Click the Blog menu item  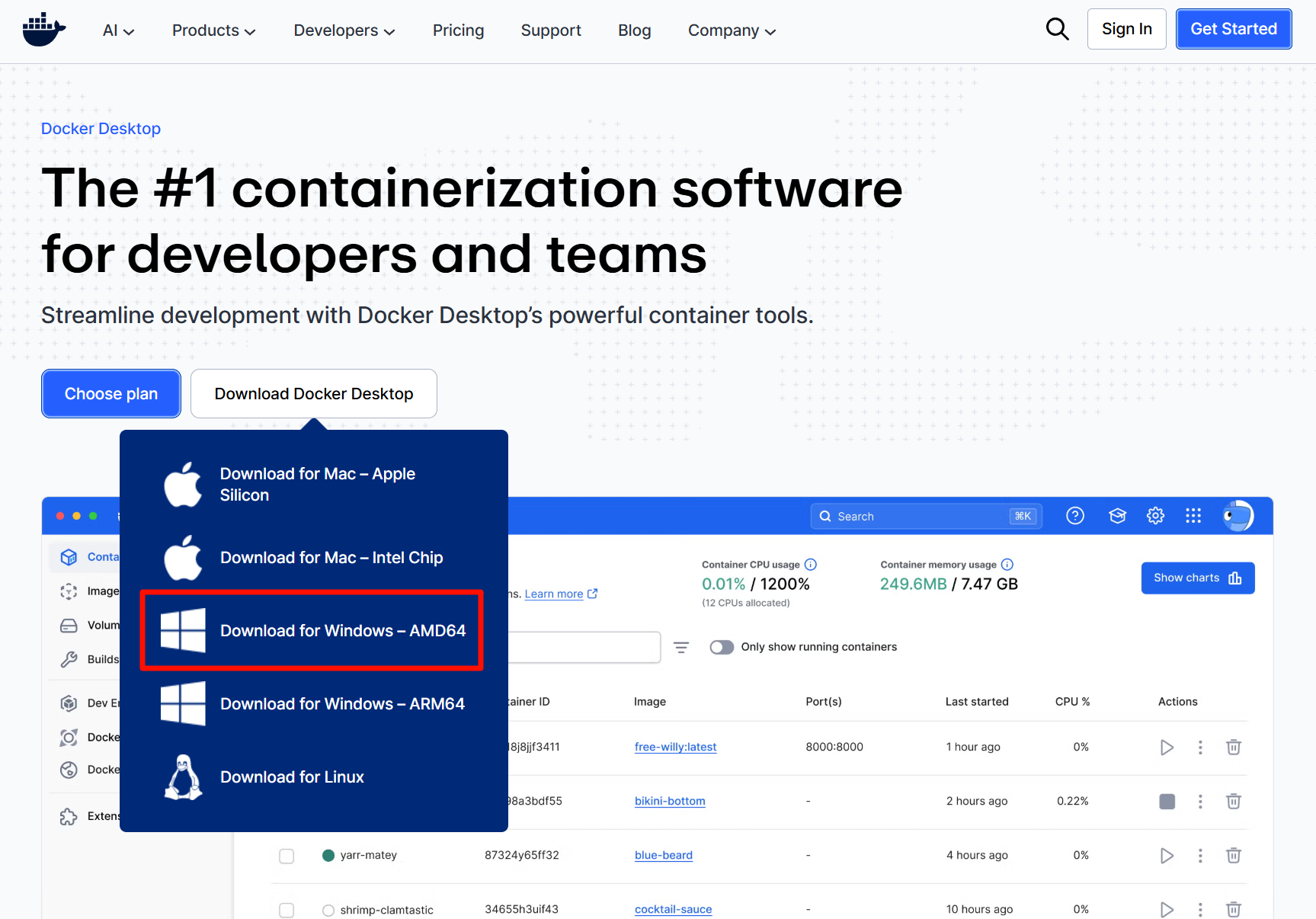click(634, 30)
